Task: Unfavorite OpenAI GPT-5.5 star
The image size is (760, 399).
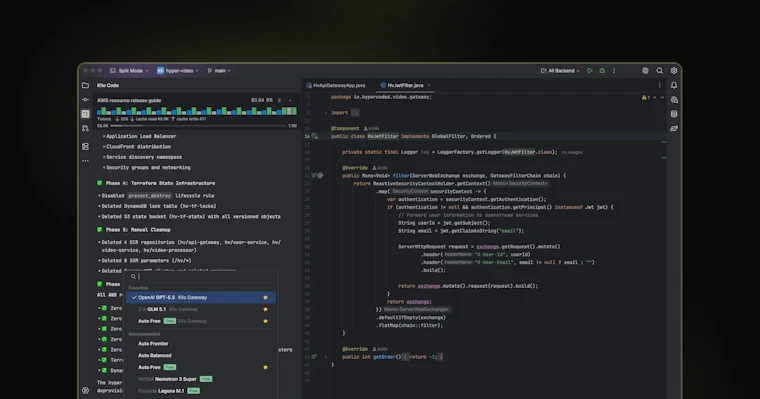Action: tap(265, 297)
